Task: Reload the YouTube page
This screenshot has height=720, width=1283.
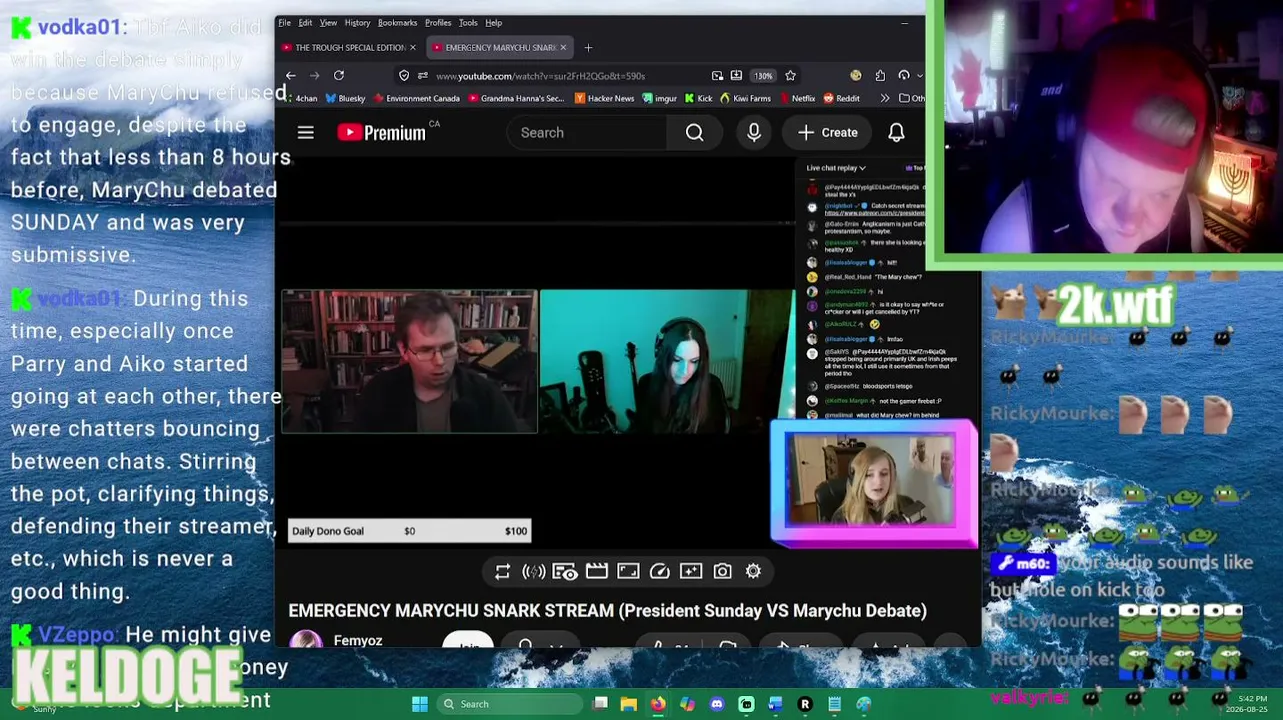Action: [x=339, y=76]
